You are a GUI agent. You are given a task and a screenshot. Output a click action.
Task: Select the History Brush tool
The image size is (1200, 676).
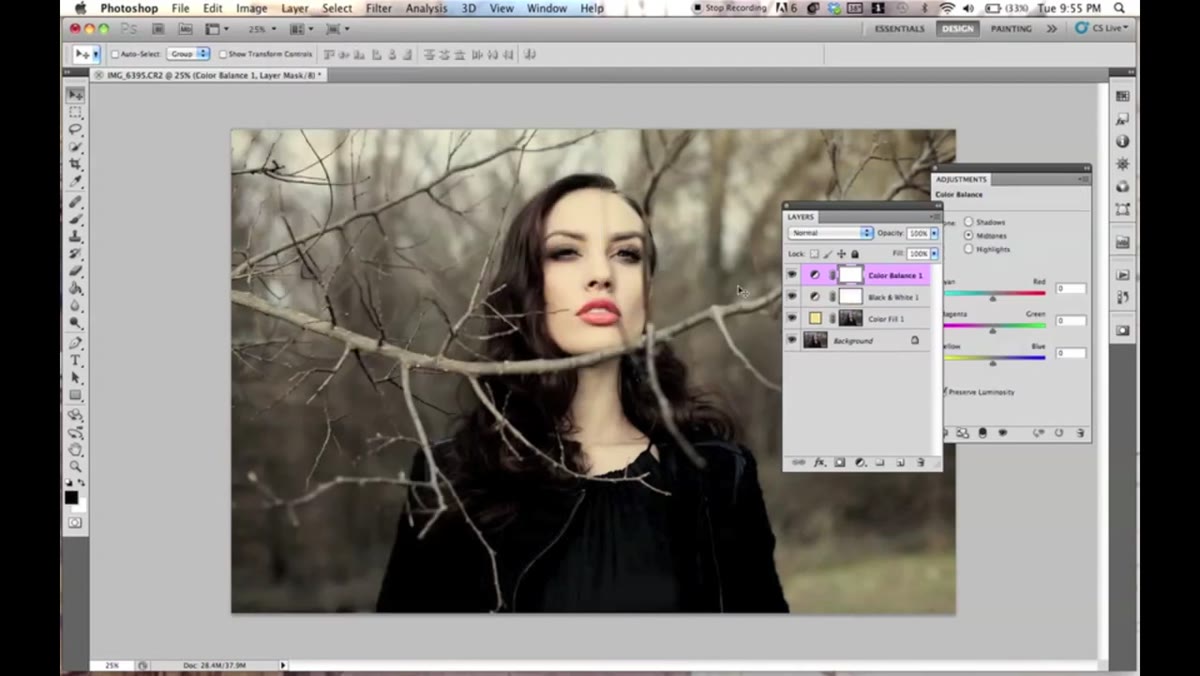(x=75, y=254)
